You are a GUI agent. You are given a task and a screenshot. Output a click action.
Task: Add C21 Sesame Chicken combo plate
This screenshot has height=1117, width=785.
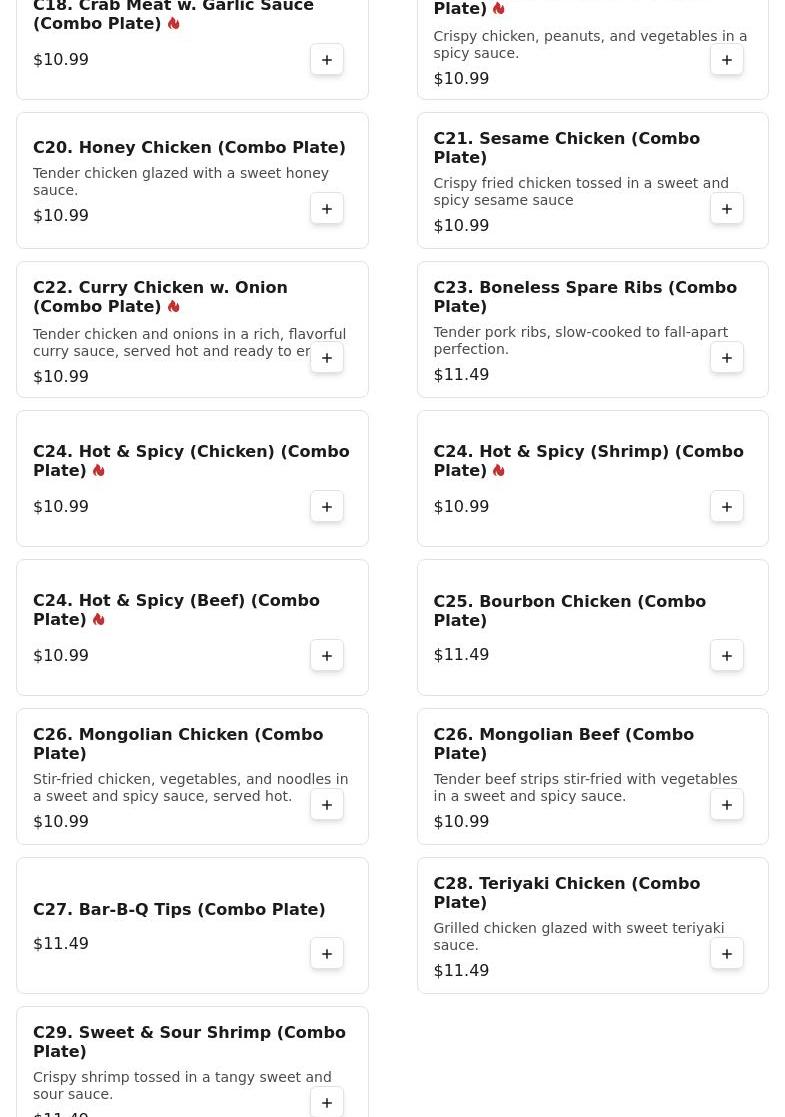[727, 209]
